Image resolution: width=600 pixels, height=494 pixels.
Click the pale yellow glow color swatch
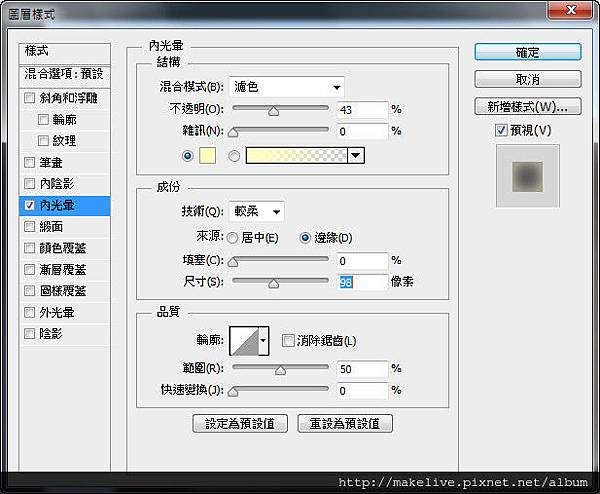point(207,156)
